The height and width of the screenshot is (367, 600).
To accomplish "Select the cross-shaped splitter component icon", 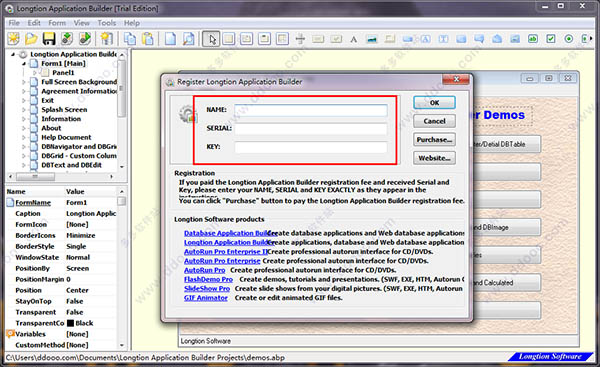I will [300, 39].
